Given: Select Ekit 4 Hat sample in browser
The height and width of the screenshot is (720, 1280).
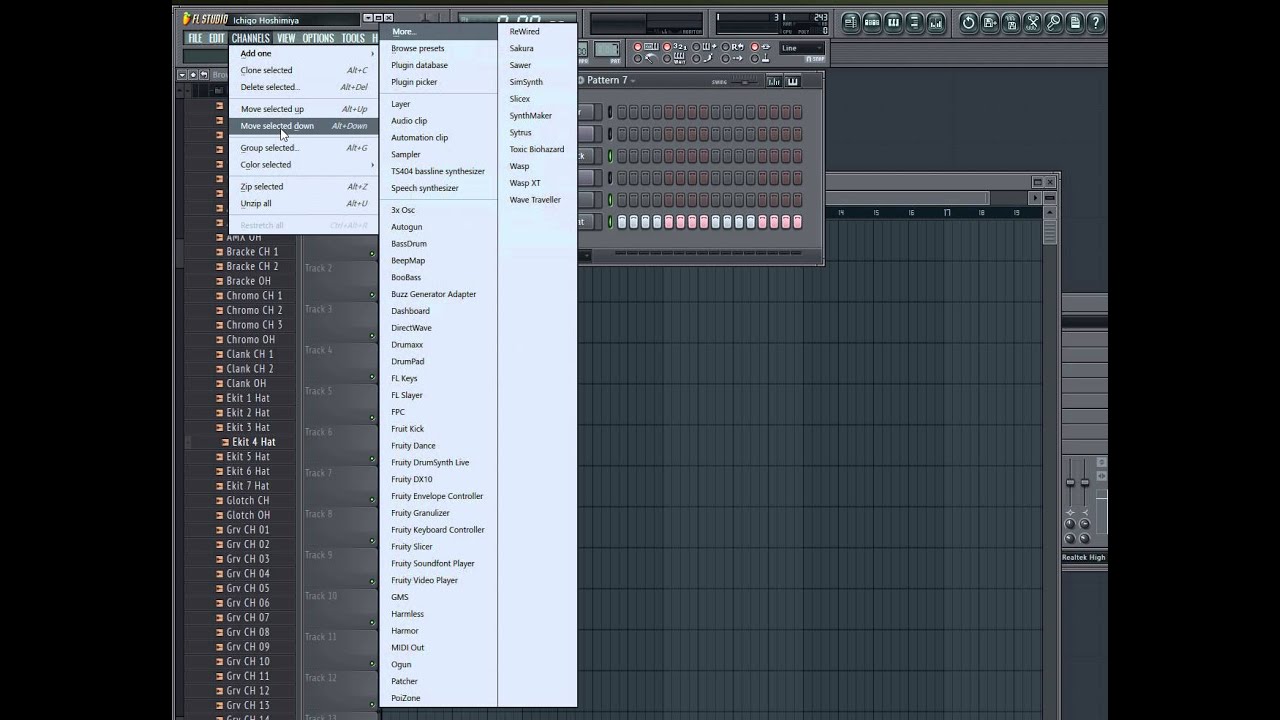Looking at the screenshot, I should [x=254, y=441].
